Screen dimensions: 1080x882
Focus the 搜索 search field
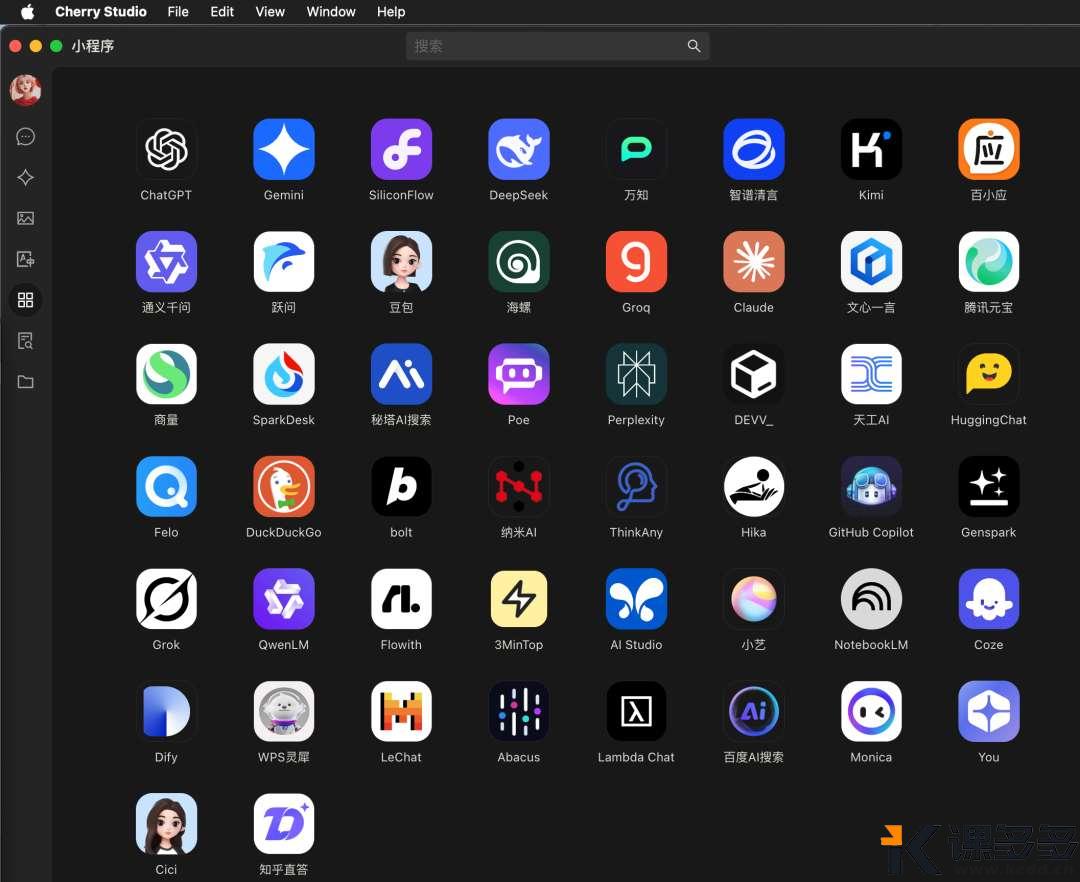(557, 46)
